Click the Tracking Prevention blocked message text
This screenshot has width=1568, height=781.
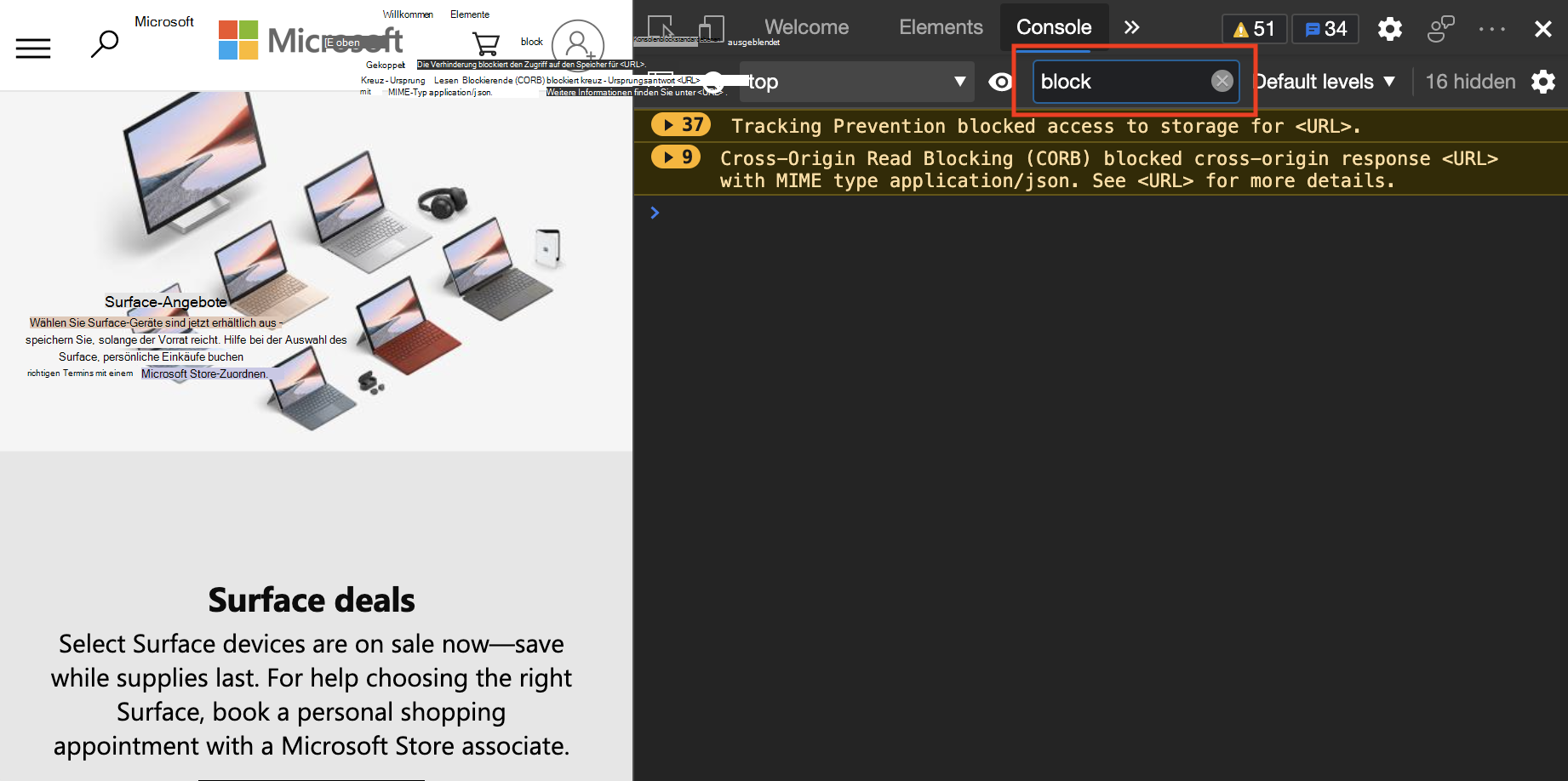pos(1046,126)
